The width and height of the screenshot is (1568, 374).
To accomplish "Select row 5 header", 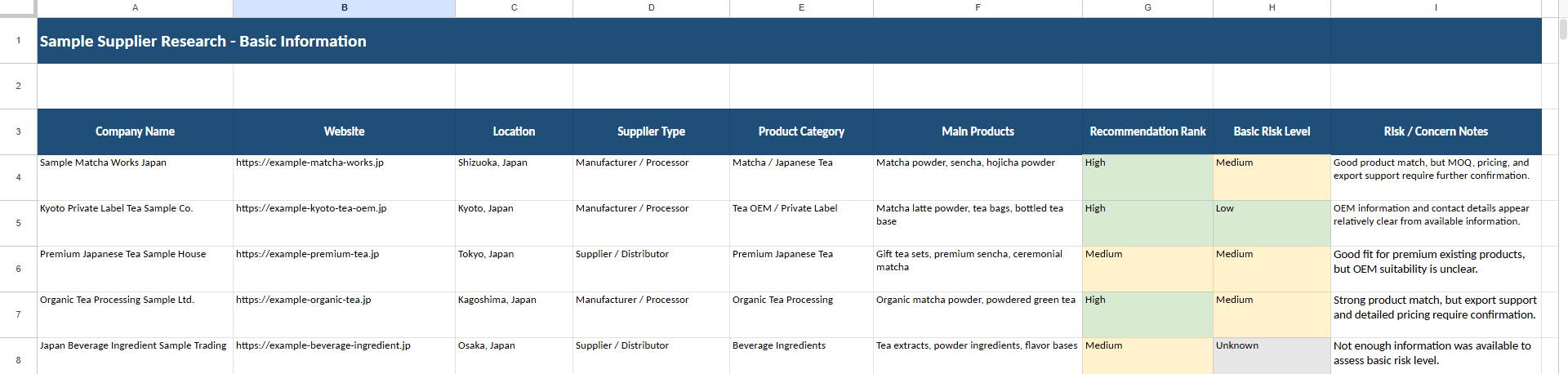I will (x=18, y=223).
